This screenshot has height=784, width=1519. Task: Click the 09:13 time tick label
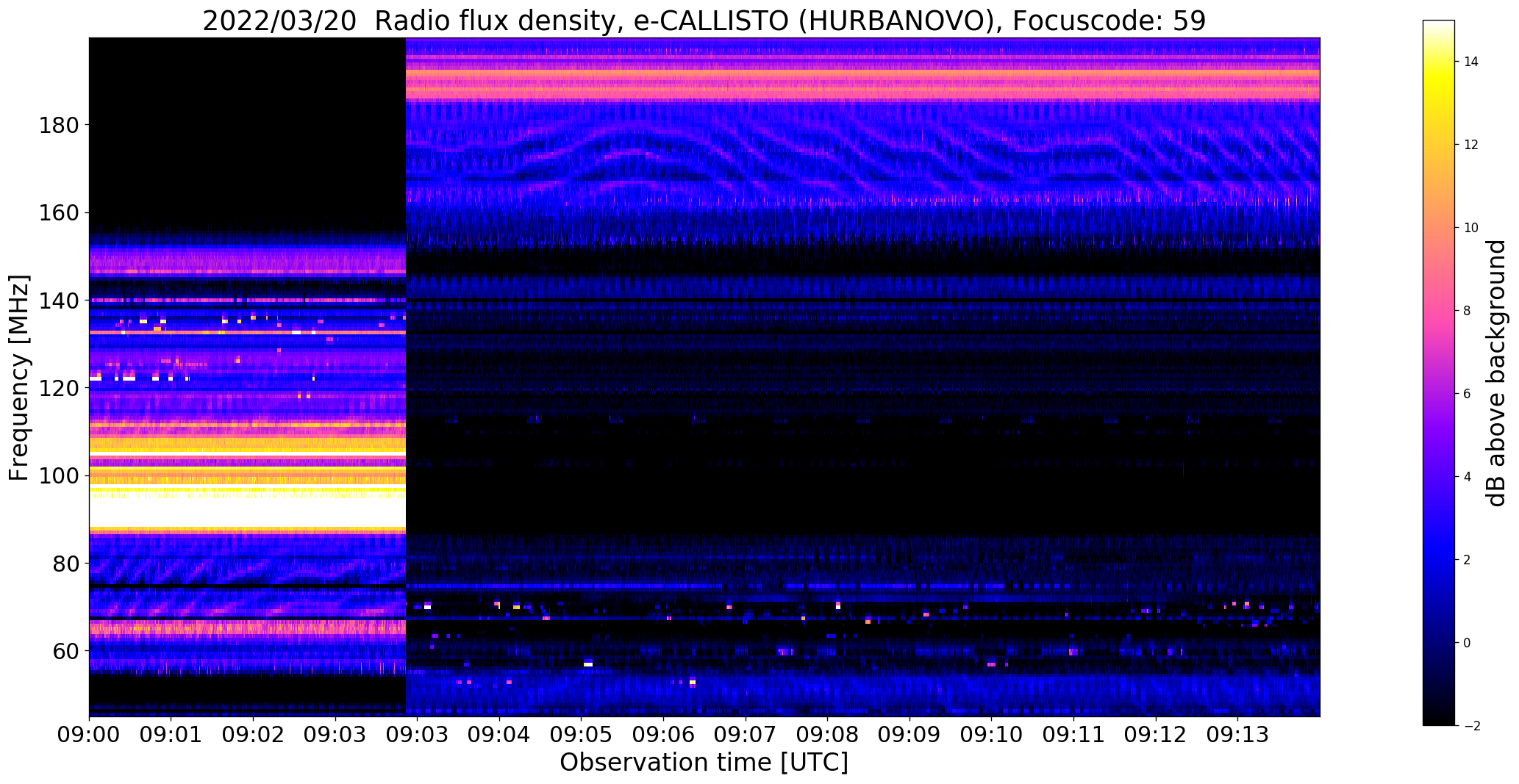coord(1237,736)
